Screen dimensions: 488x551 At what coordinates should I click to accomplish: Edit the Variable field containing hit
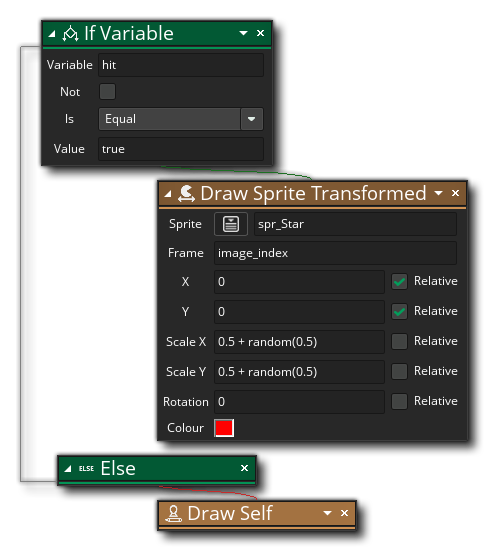click(181, 65)
